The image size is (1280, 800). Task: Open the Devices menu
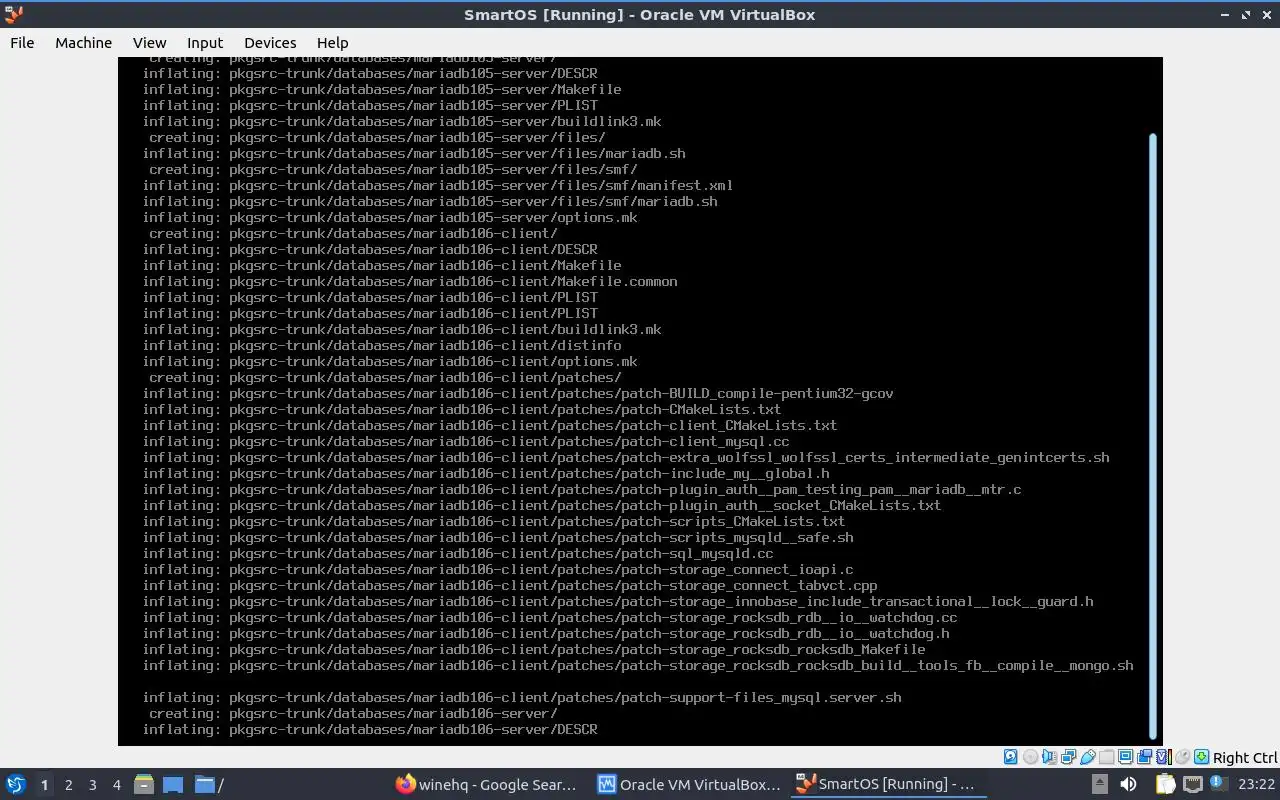[270, 42]
